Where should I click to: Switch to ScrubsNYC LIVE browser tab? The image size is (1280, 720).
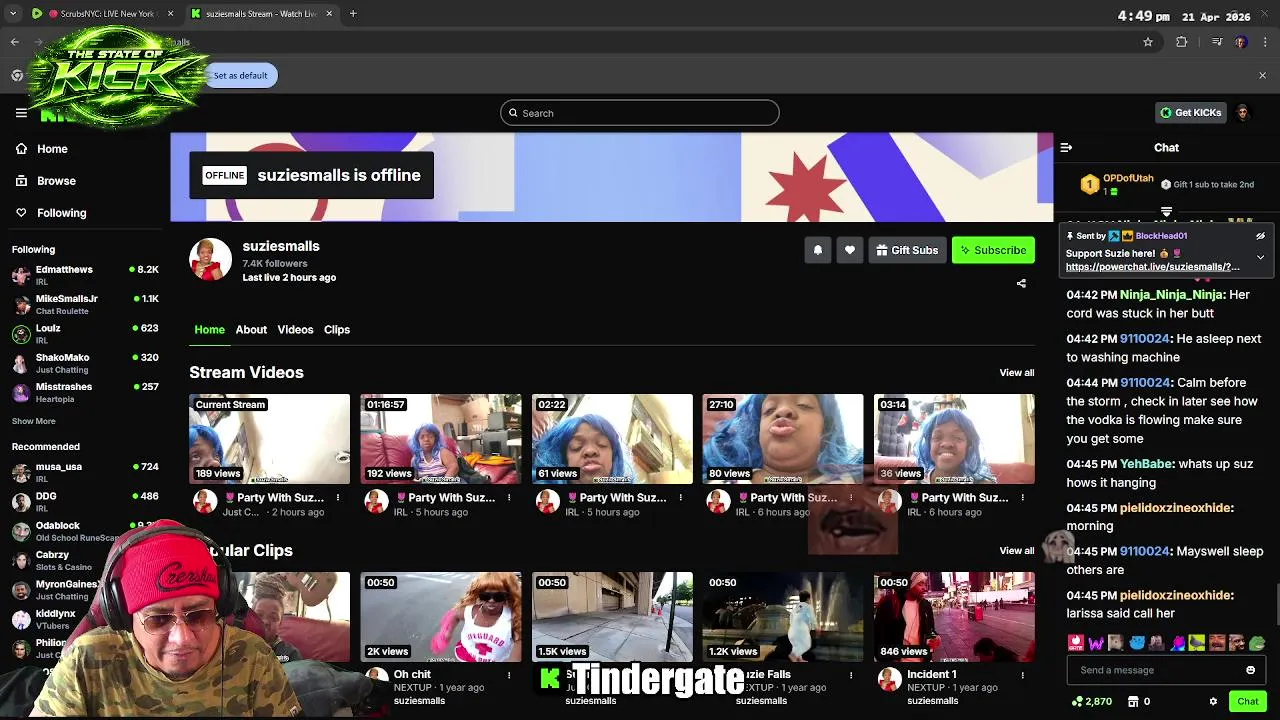click(x=103, y=14)
